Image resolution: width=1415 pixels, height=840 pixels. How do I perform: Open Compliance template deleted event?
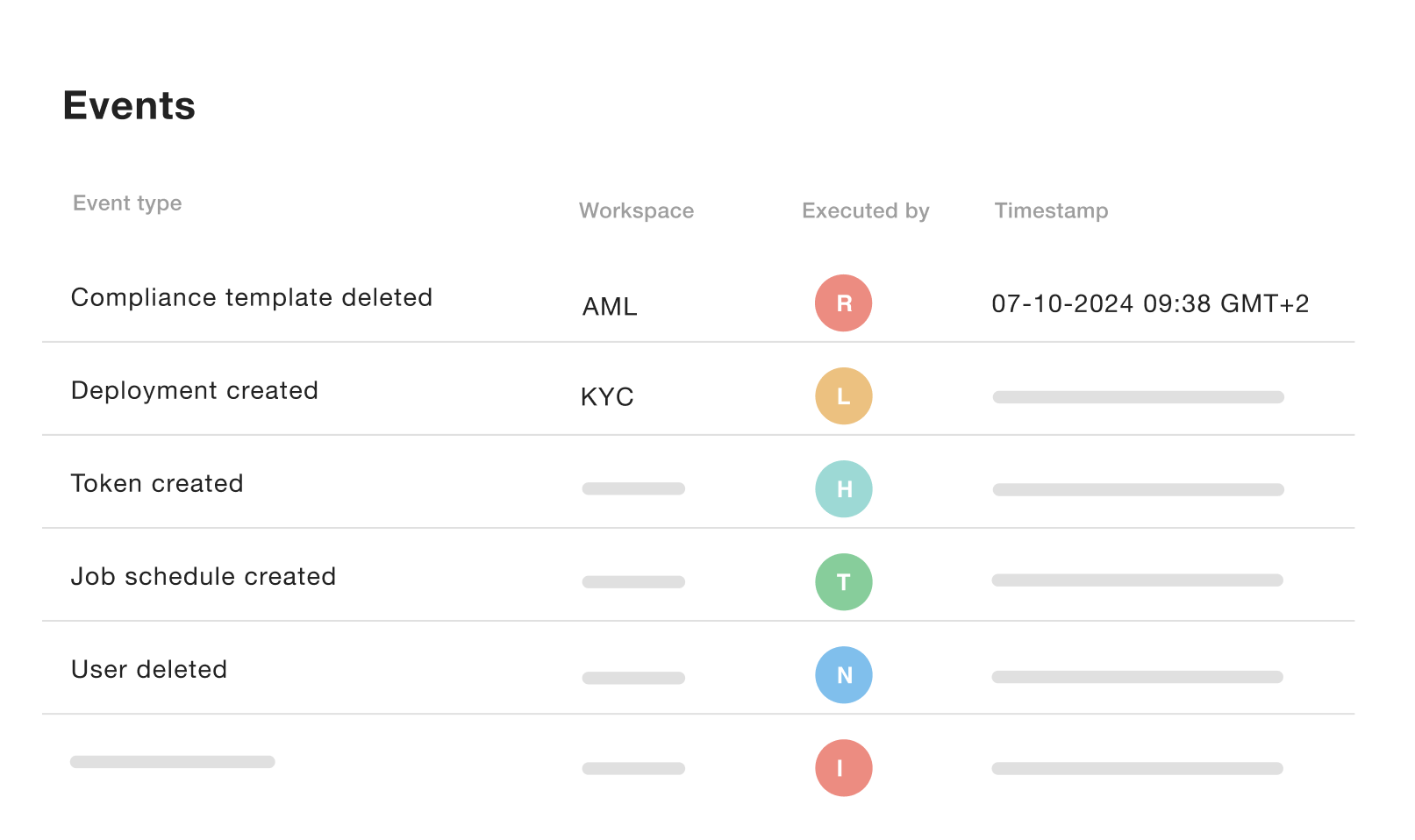pyautogui.click(x=252, y=297)
